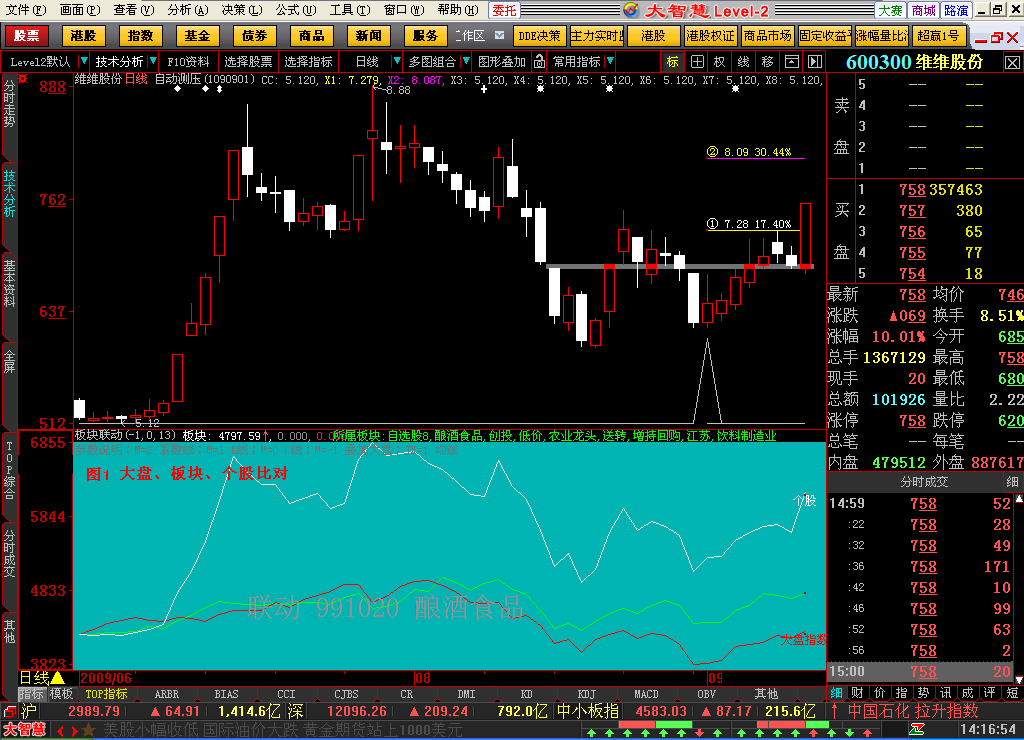This screenshot has width=1024, height=740.
Task: Click the status bar icon before 沪
Action: tap(9, 711)
